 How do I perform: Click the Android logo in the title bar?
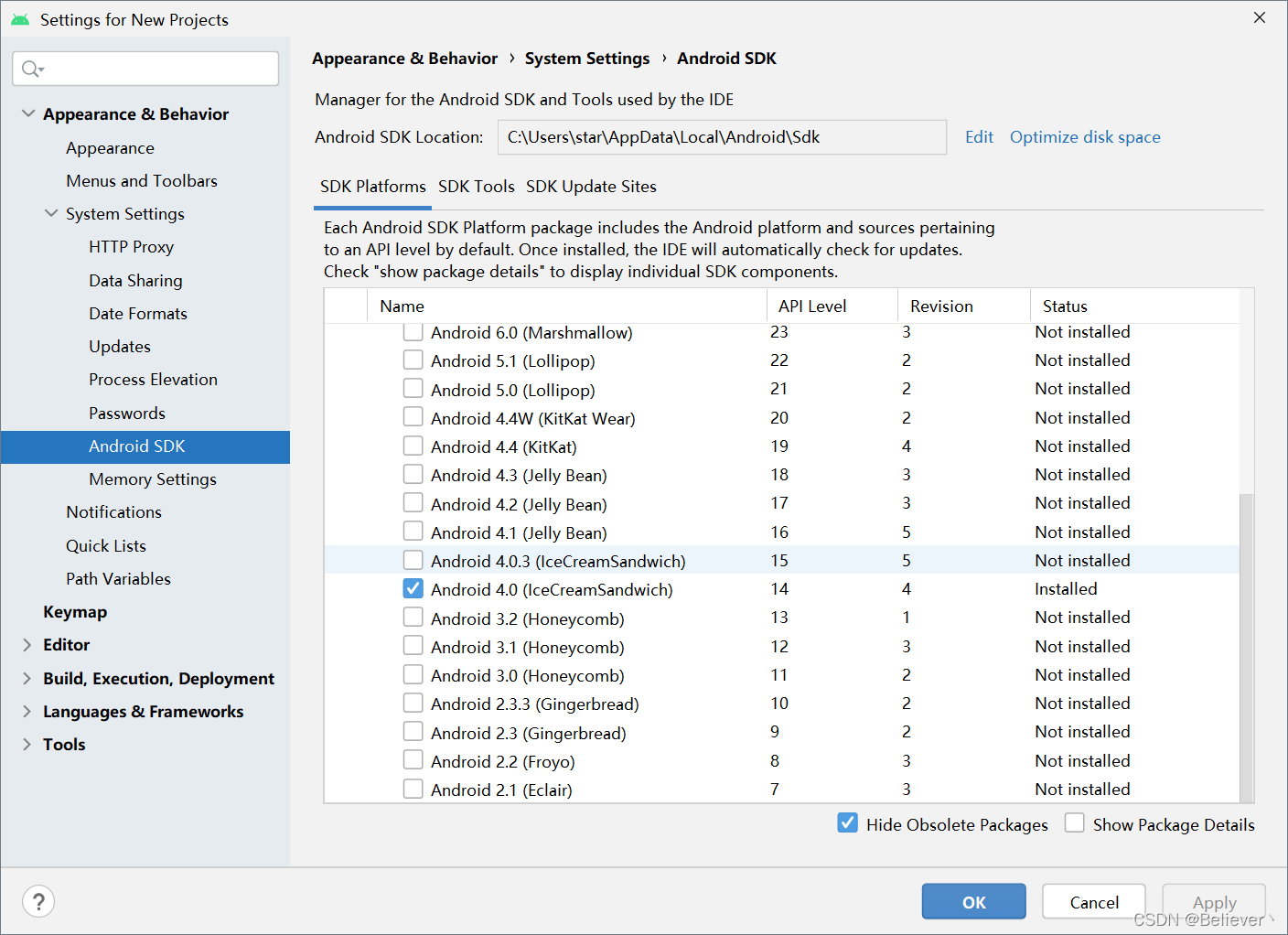[x=20, y=19]
